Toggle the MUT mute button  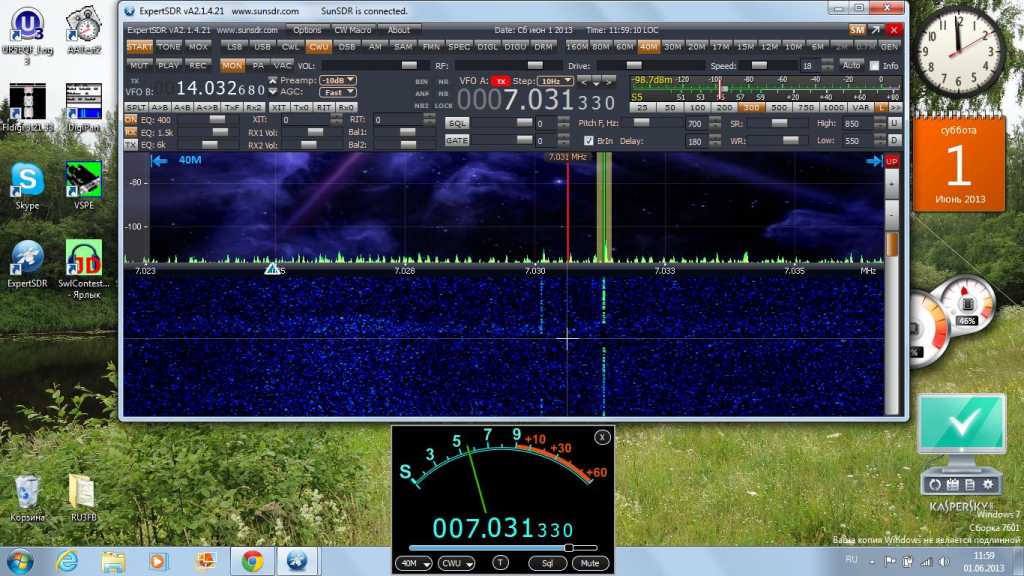coord(139,65)
